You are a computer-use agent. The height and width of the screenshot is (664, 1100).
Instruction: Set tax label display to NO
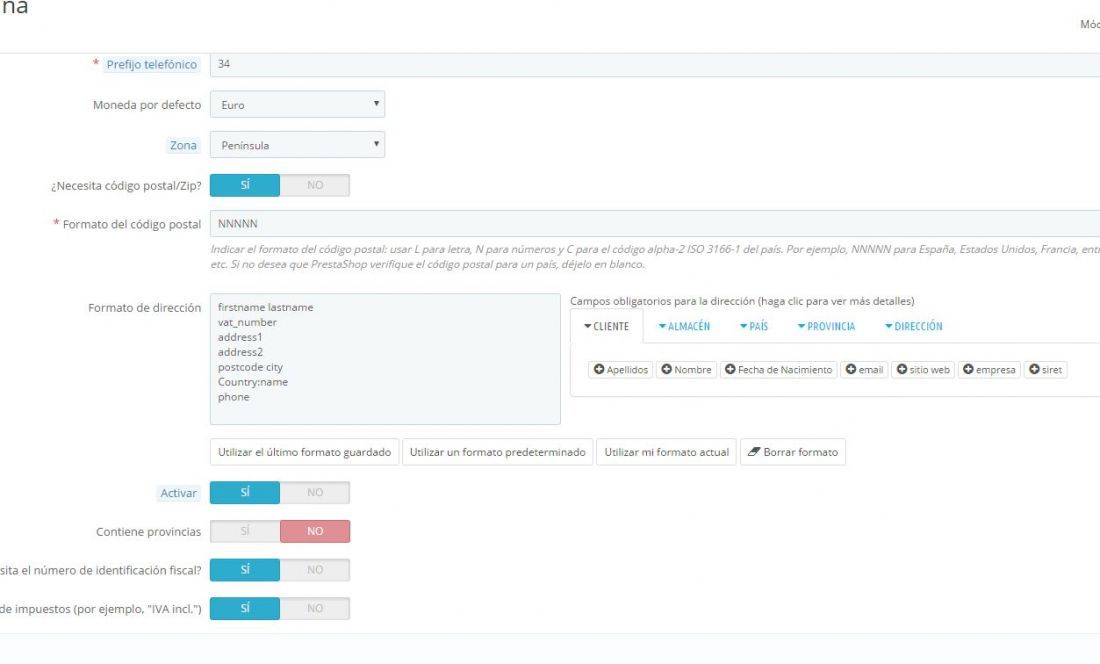315,608
